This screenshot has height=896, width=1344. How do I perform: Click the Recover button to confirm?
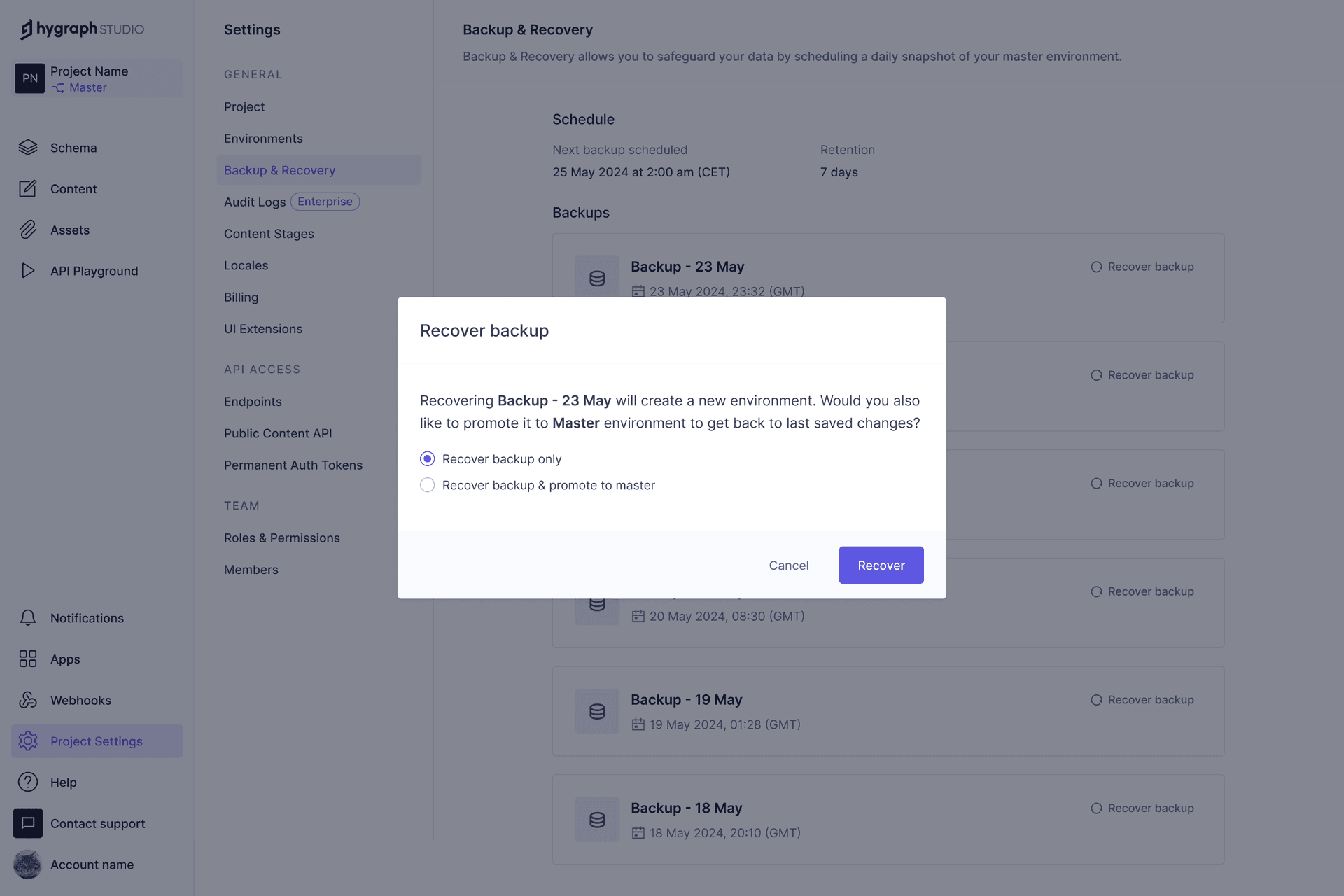[880, 565]
